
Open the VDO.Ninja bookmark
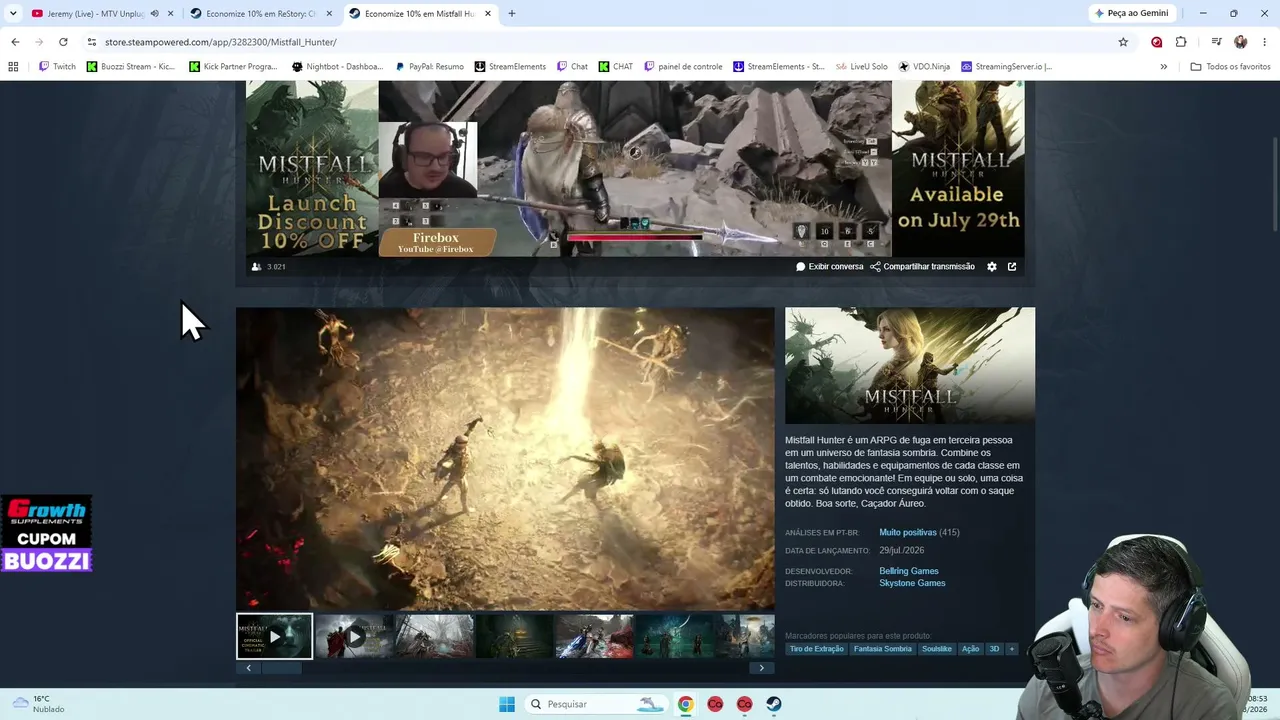[924, 67]
